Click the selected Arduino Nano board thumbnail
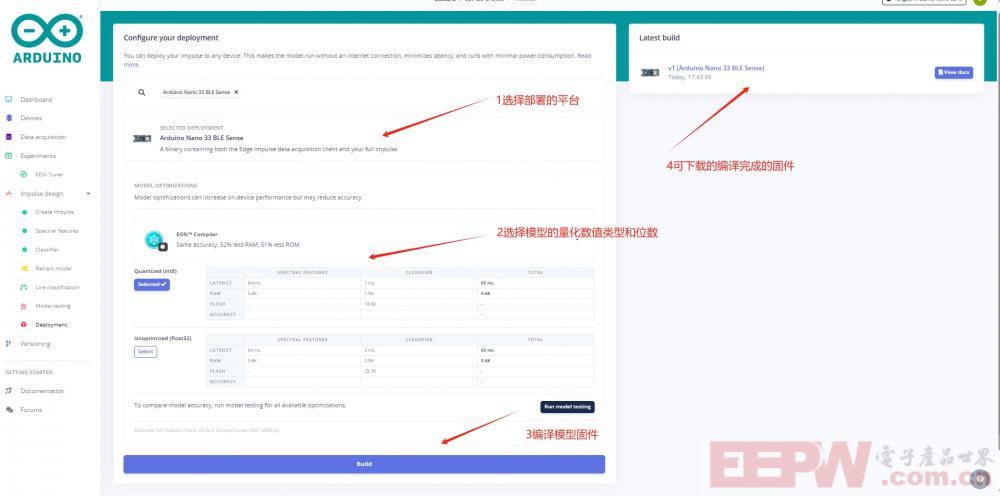Viewport: 1000px width, 496px height. point(142,138)
